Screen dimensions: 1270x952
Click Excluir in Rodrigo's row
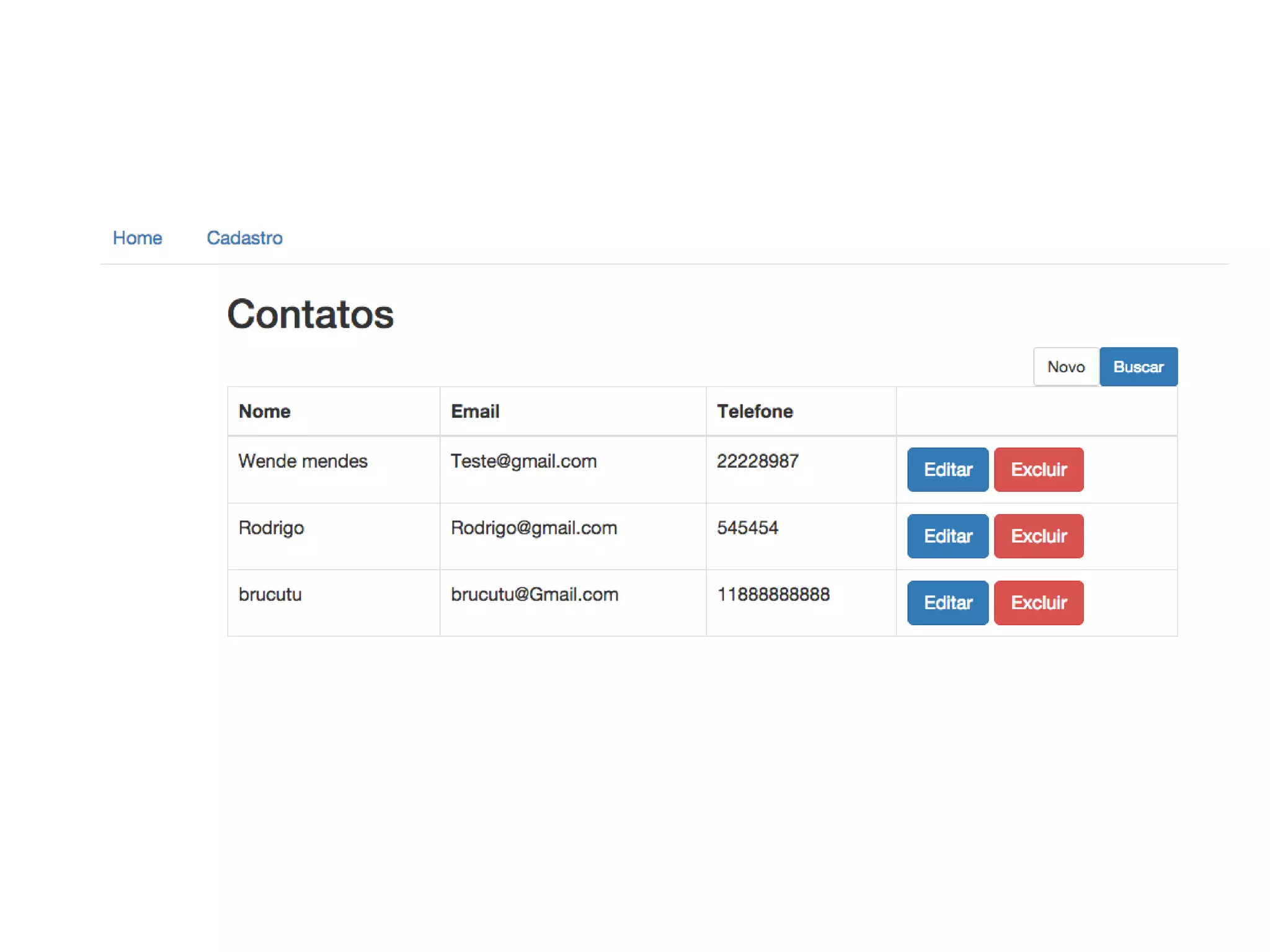[1038, 536]
